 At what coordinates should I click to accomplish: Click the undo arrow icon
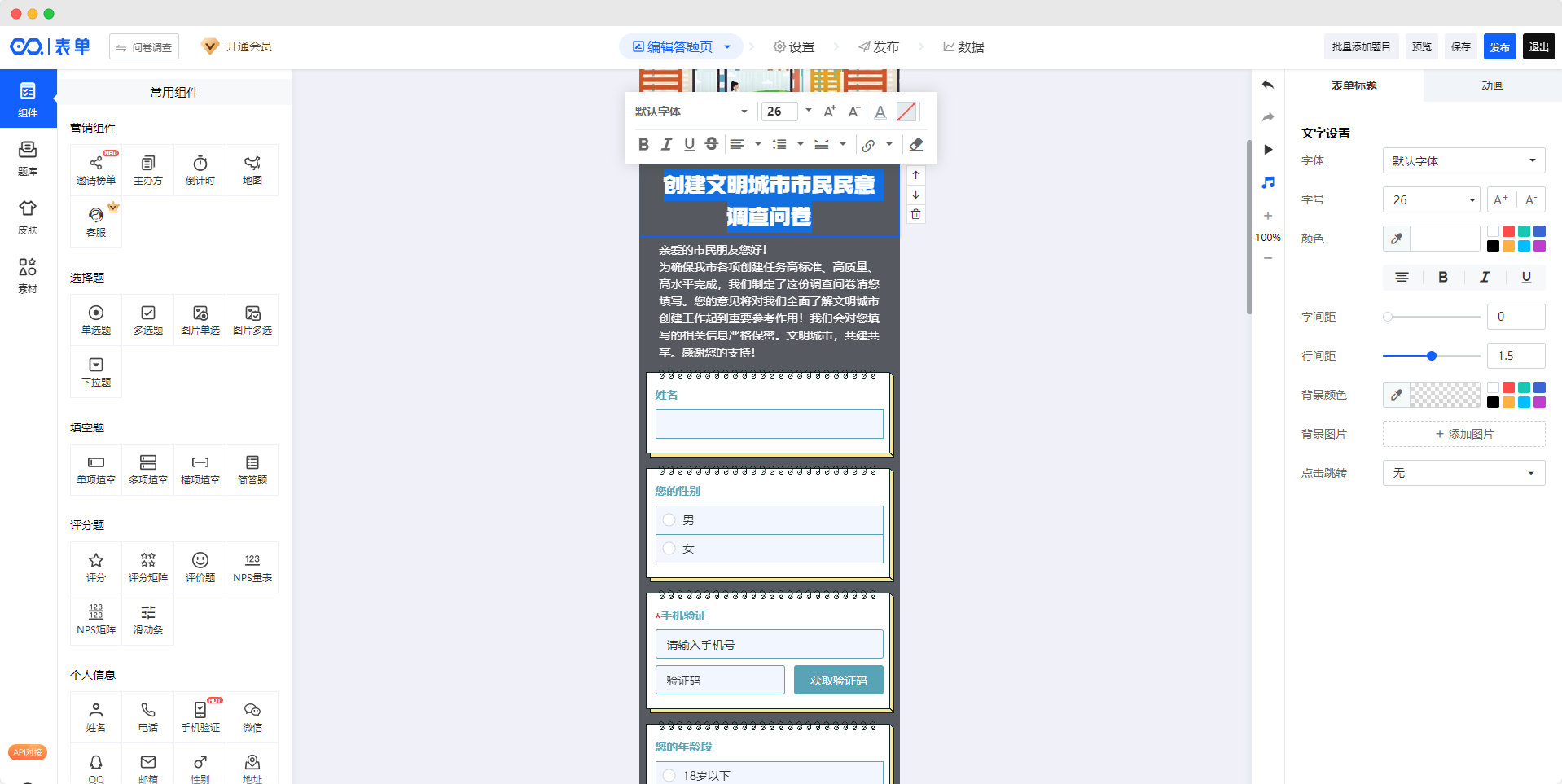coord(1268,85)
